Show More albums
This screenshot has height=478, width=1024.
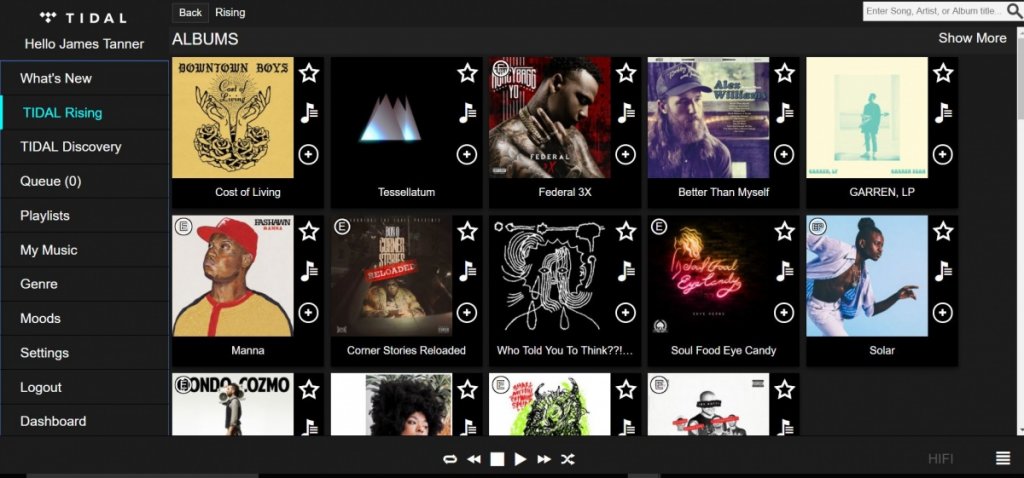(x=972, y=38)
